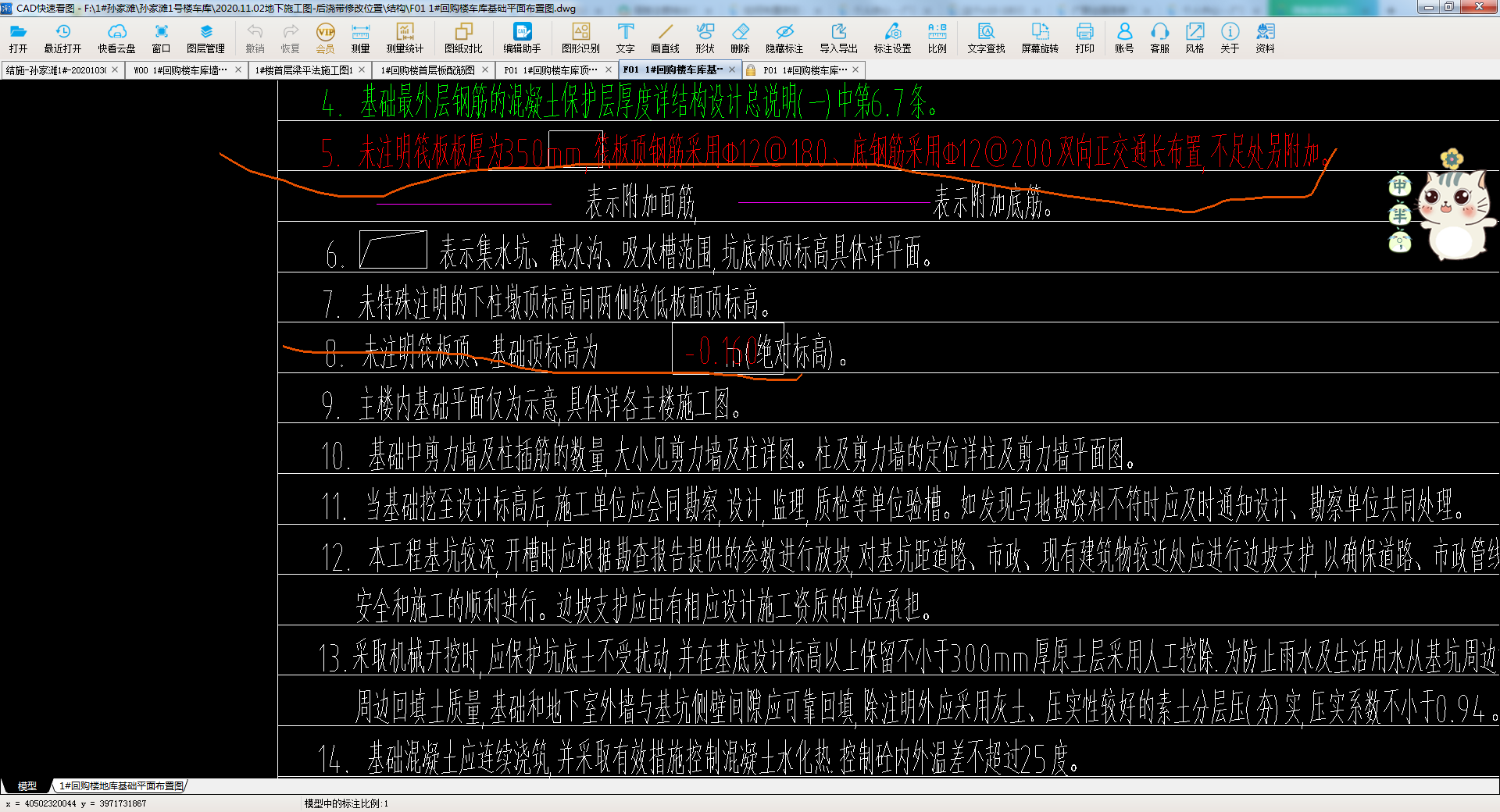The width and height of the screenshot is (1500, 812).
Task: Close the W00 1#回购楼车库墙 tab
Action: tap(238, 69)
